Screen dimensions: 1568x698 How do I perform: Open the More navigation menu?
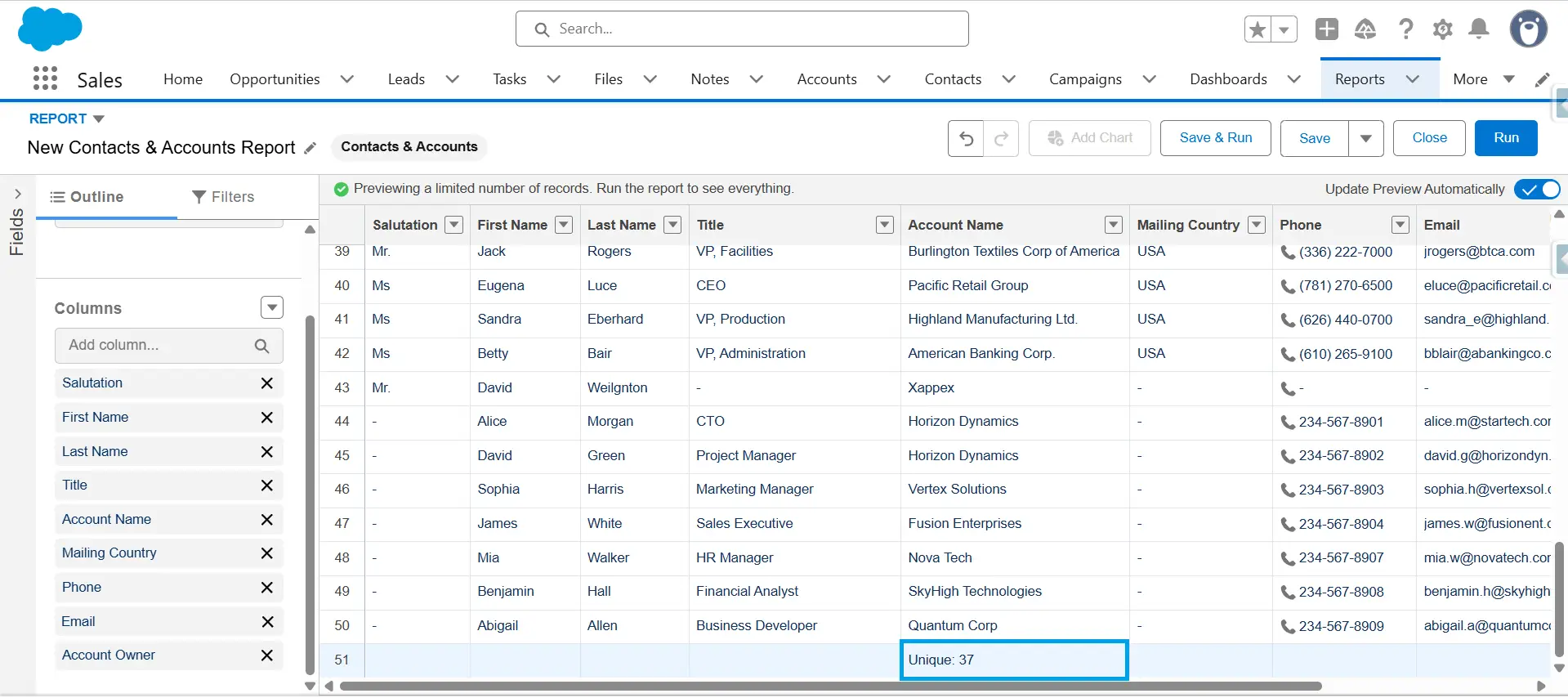(x=1483, y=79)
